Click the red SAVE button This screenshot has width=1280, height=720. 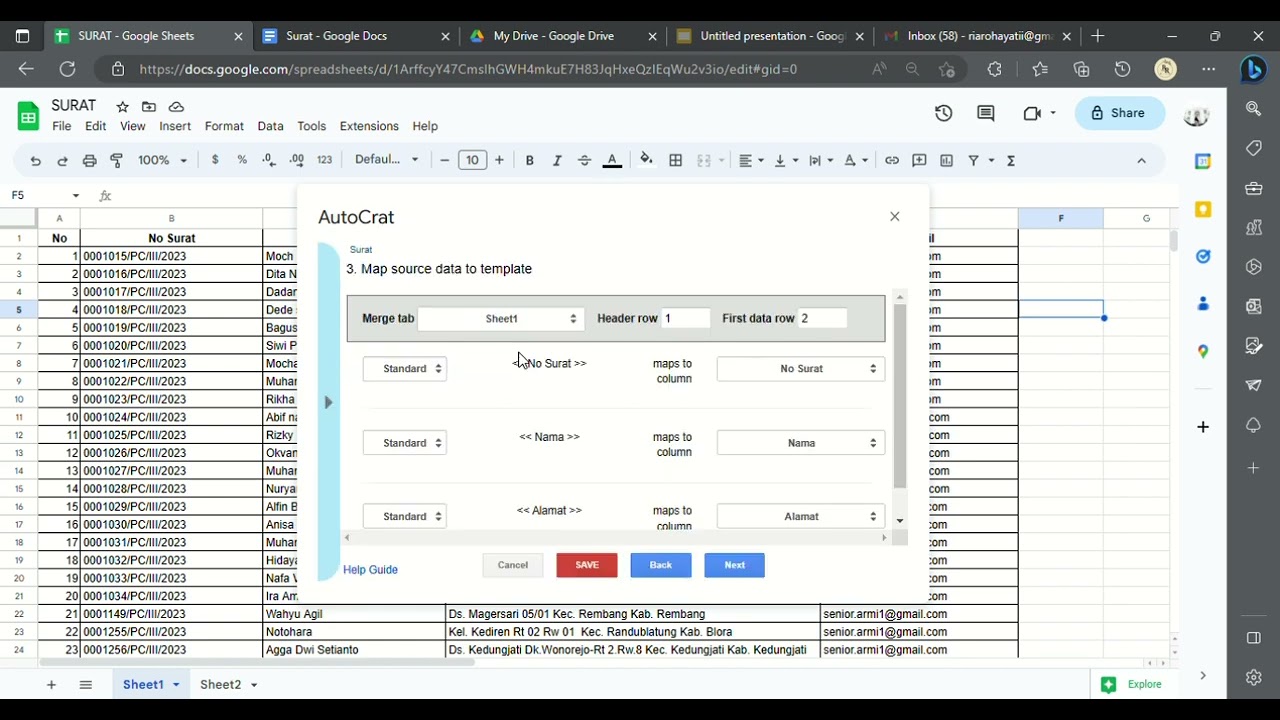click(587, 565)
